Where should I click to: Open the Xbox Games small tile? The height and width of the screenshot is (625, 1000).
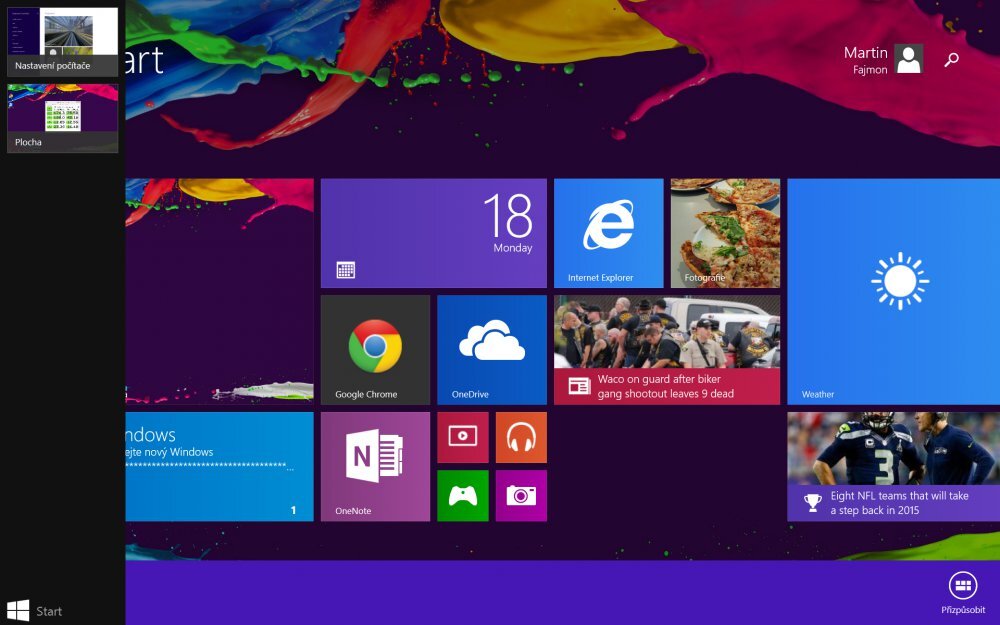coord(463,496)
